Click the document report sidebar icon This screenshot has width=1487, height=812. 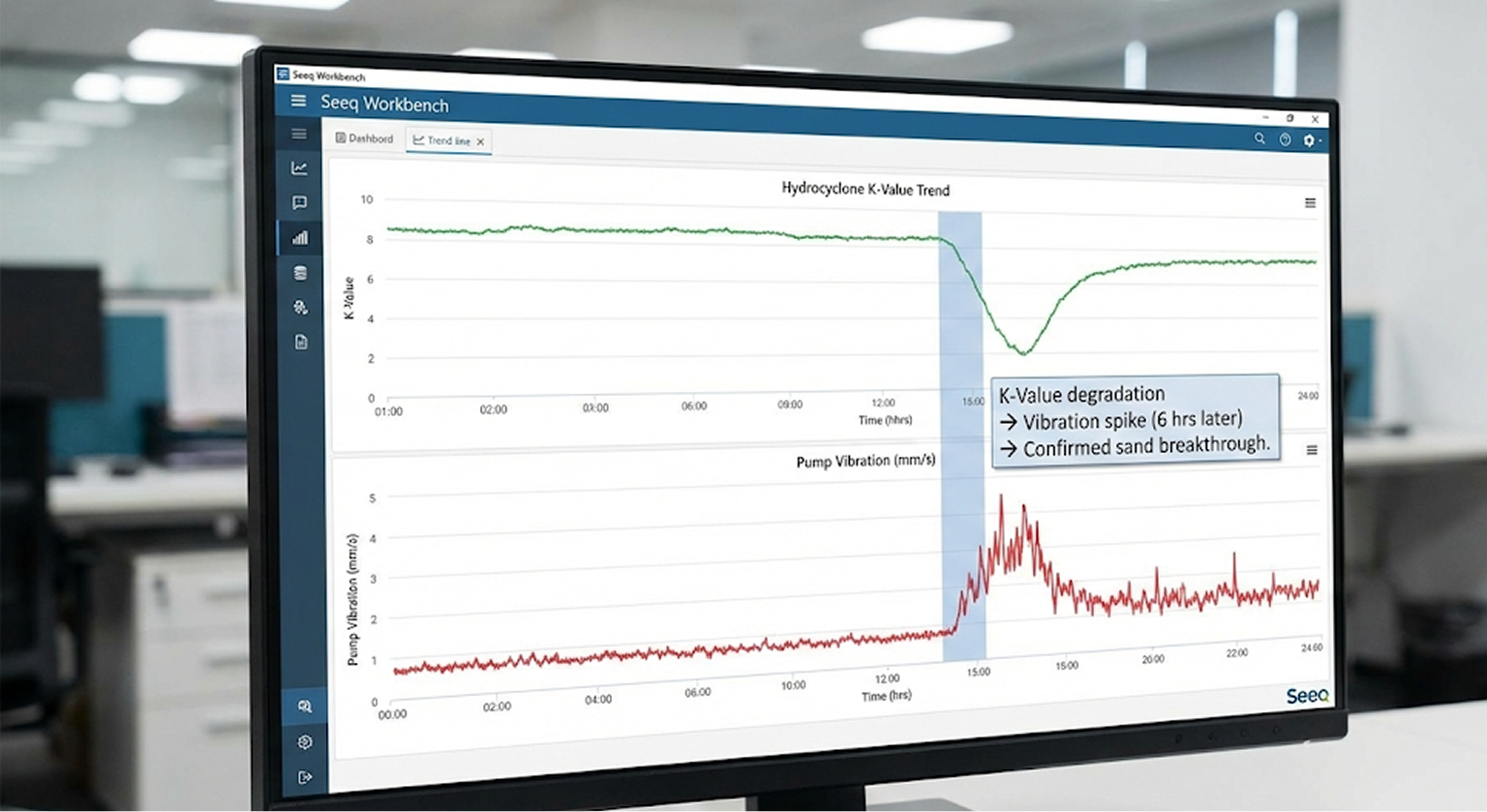(301, 342)
